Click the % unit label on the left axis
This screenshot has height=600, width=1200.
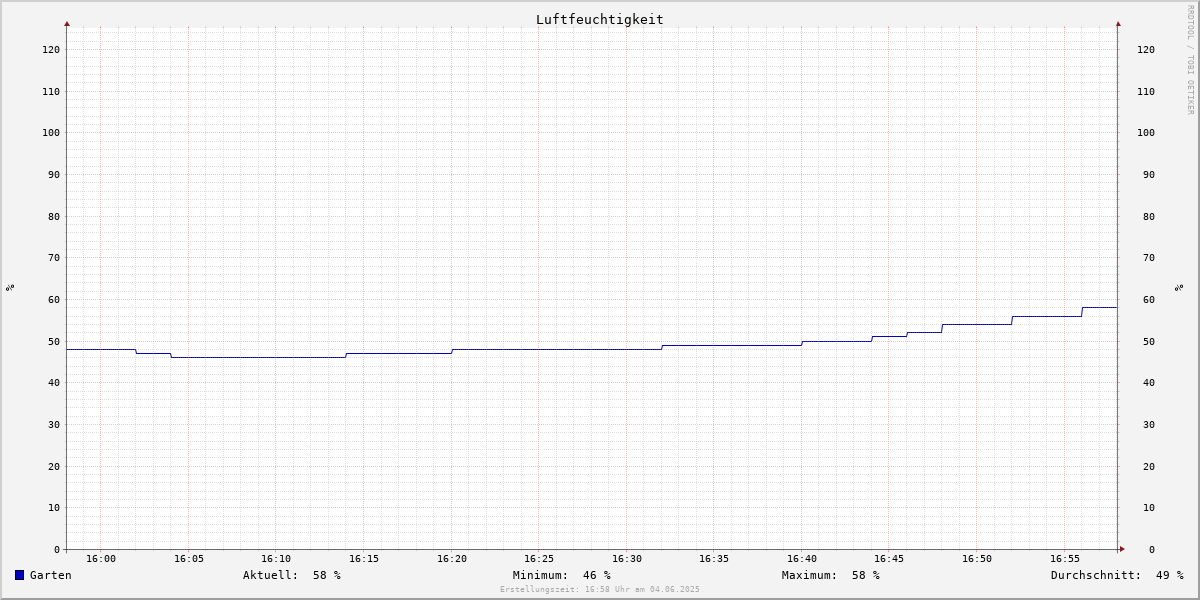coord(10,287)
